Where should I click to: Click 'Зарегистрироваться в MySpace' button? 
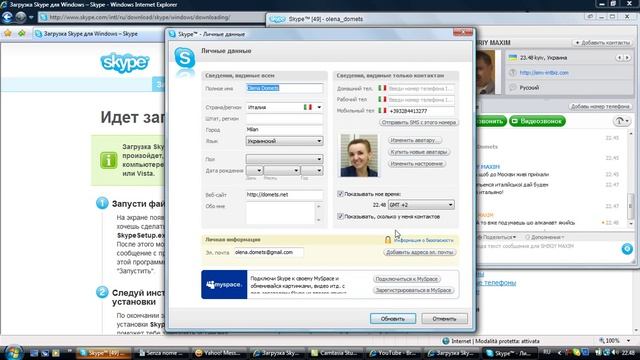[413, 290]
